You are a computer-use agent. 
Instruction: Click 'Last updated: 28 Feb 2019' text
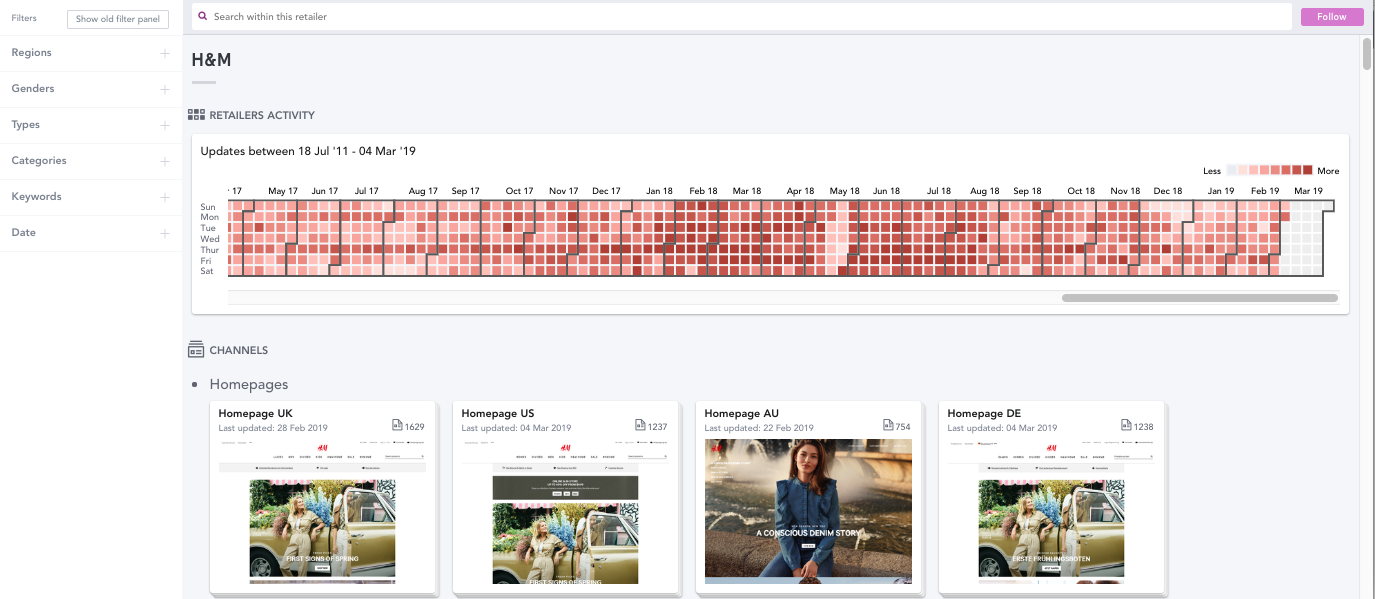click(273, 428)
